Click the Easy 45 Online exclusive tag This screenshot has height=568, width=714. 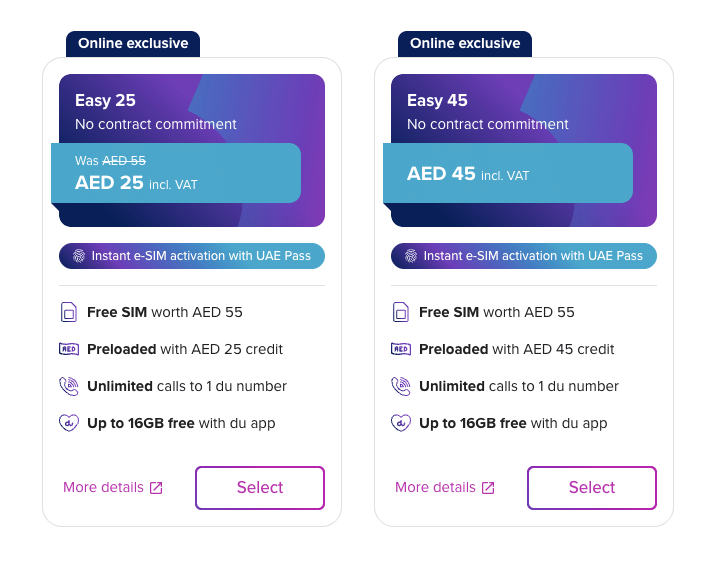(x=465, y=44)
